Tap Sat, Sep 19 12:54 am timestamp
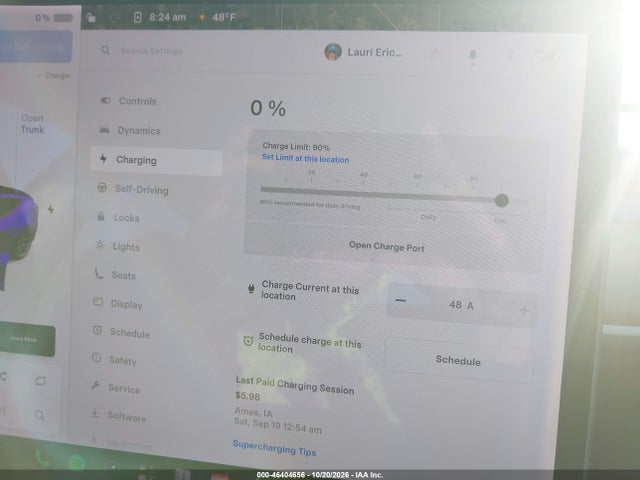The image size is (640, 480). [x=278, y=424]
